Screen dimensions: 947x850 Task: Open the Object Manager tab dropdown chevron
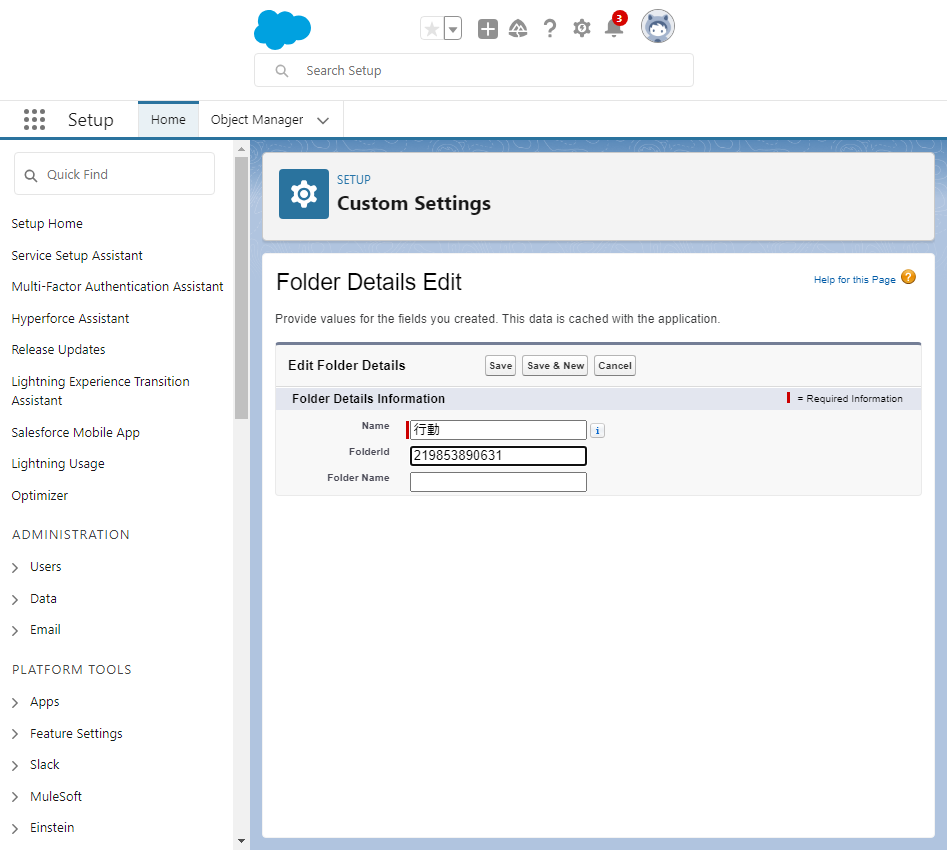click(x=323, y=120)
